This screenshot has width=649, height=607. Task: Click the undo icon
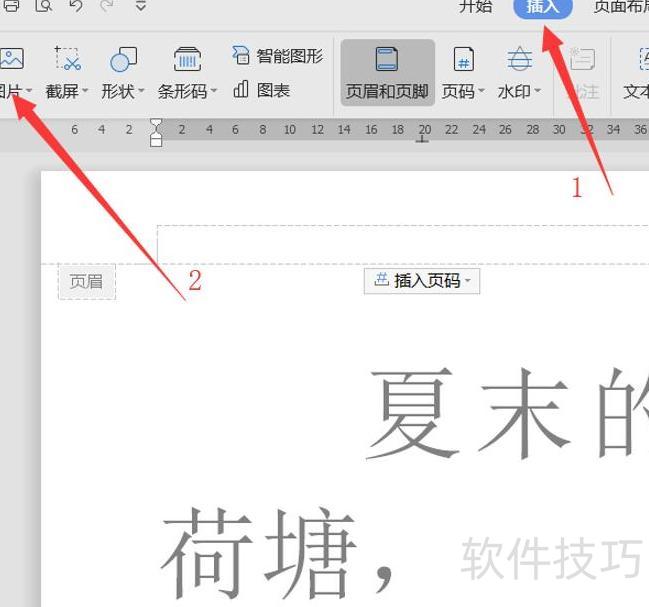76,5
